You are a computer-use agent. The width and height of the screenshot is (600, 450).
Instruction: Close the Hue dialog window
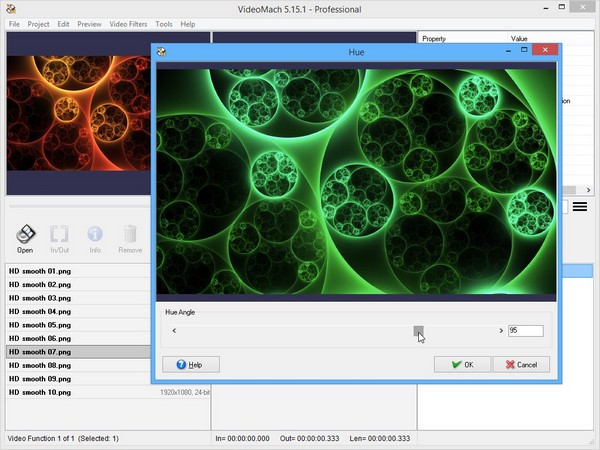[543, 49]
